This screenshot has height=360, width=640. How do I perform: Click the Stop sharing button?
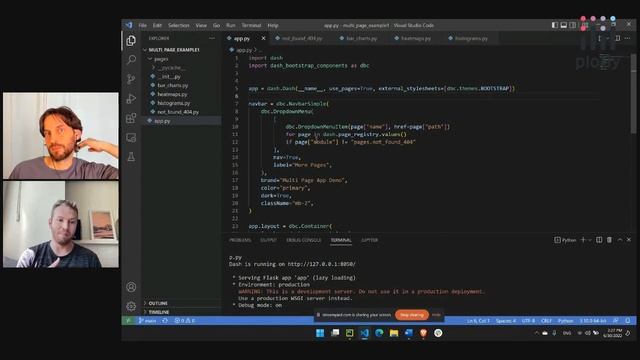411,315
